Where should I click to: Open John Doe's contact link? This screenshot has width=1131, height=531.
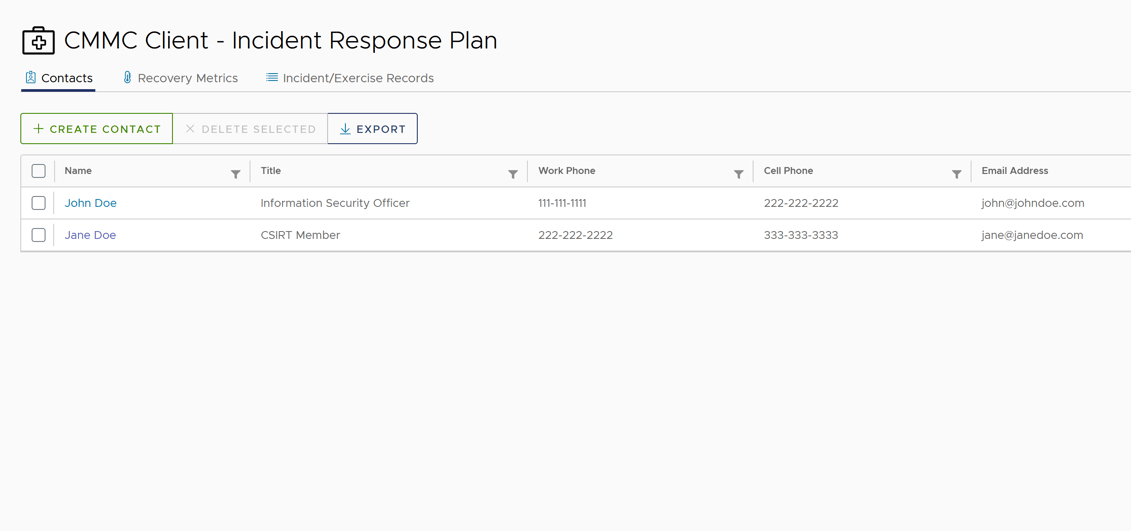[91, 203]
